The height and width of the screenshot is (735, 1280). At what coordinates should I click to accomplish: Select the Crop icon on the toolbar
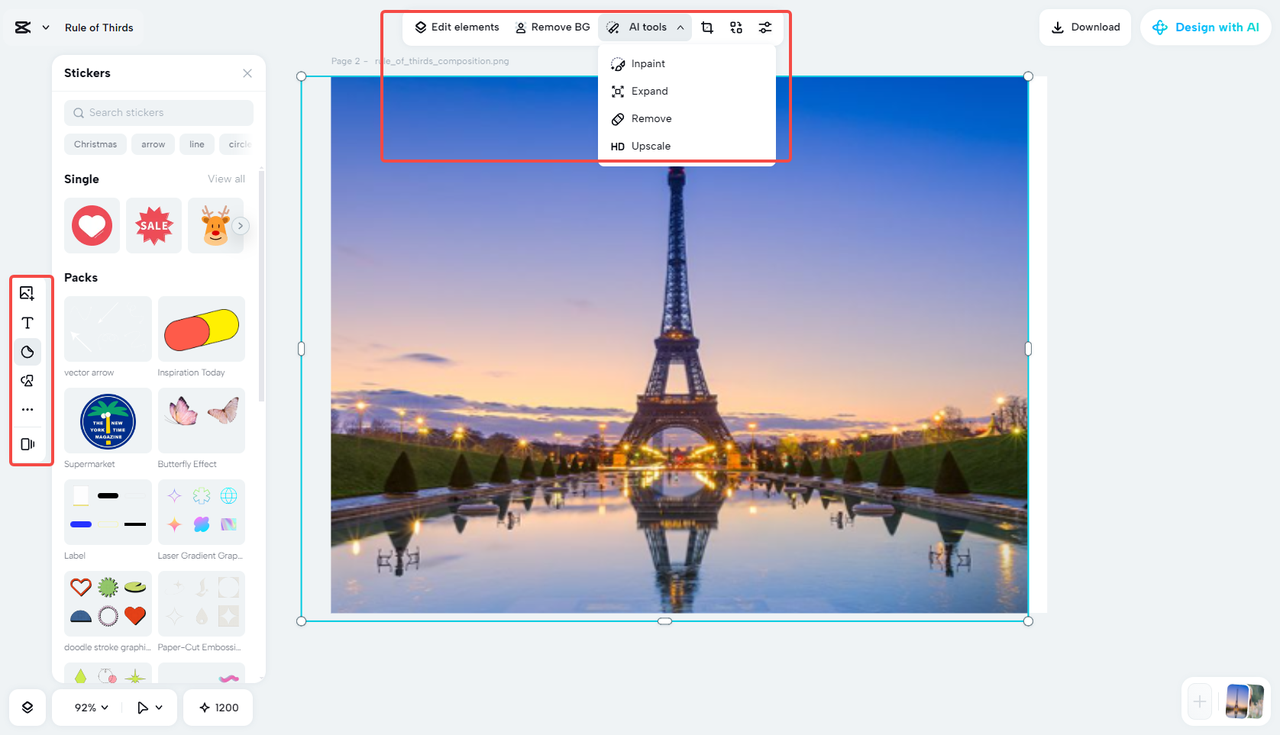pos(707,27)
